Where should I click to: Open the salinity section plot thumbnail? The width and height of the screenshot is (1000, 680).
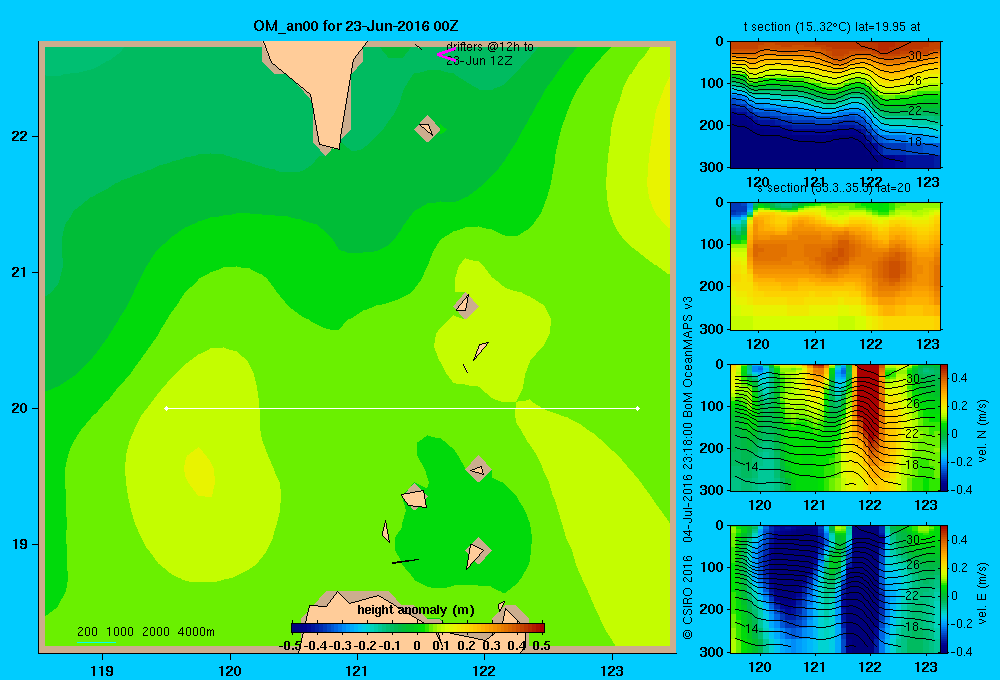835,266
